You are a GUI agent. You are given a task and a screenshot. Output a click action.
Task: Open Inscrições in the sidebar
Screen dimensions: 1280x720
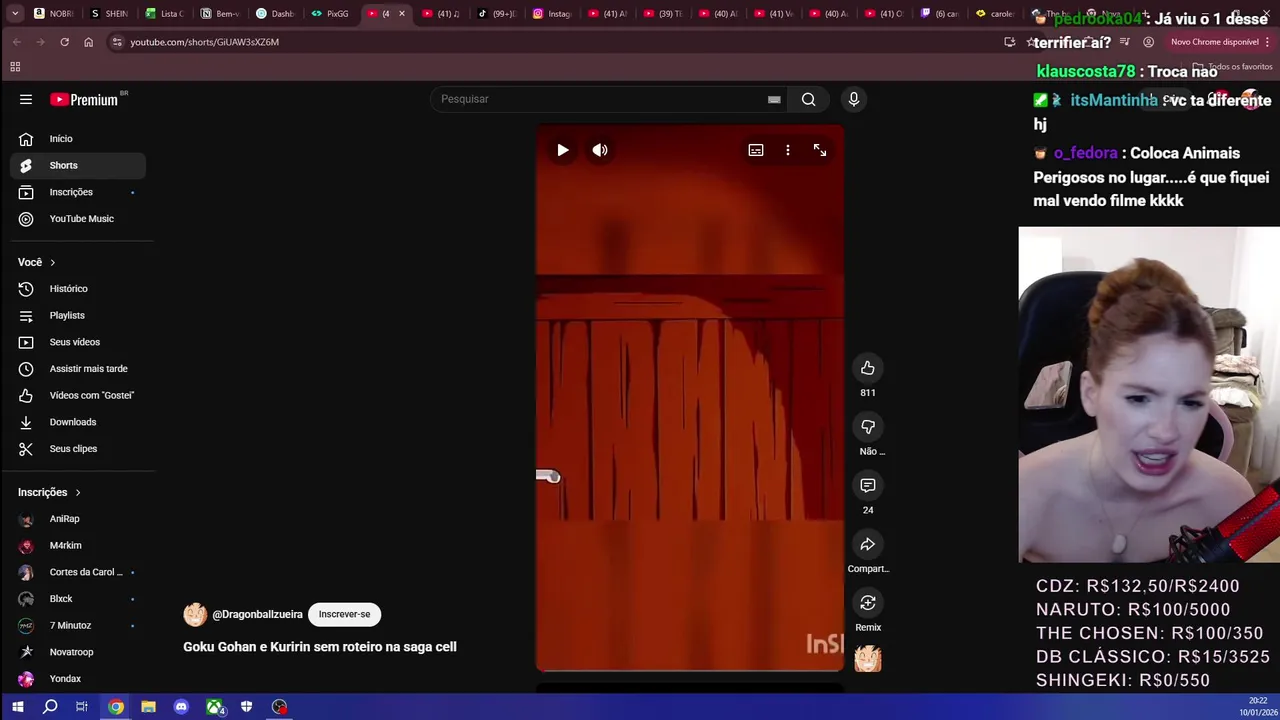pyautogui.click(x=78, y=192)
